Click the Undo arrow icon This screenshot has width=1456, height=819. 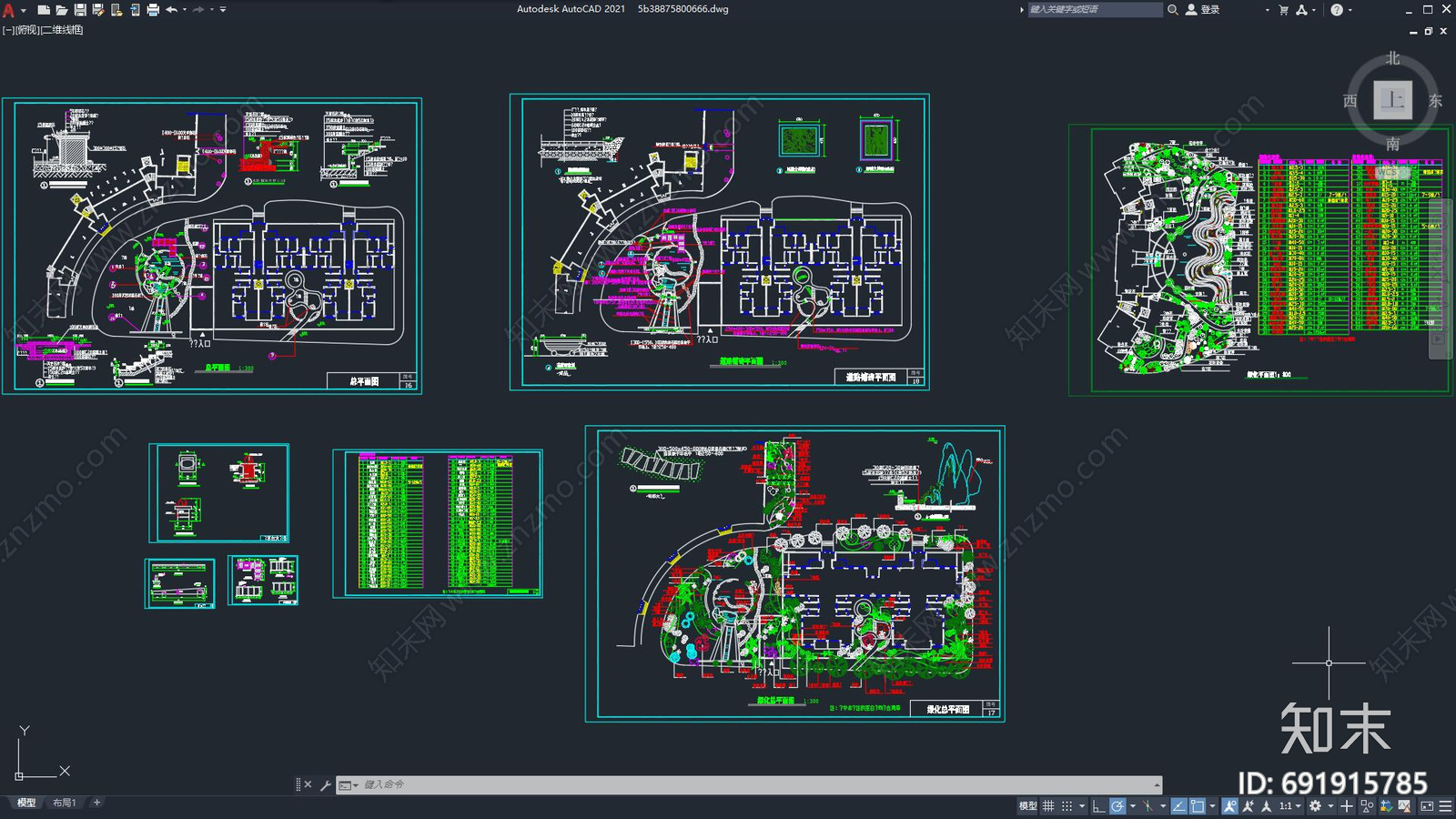click(171, 10)
